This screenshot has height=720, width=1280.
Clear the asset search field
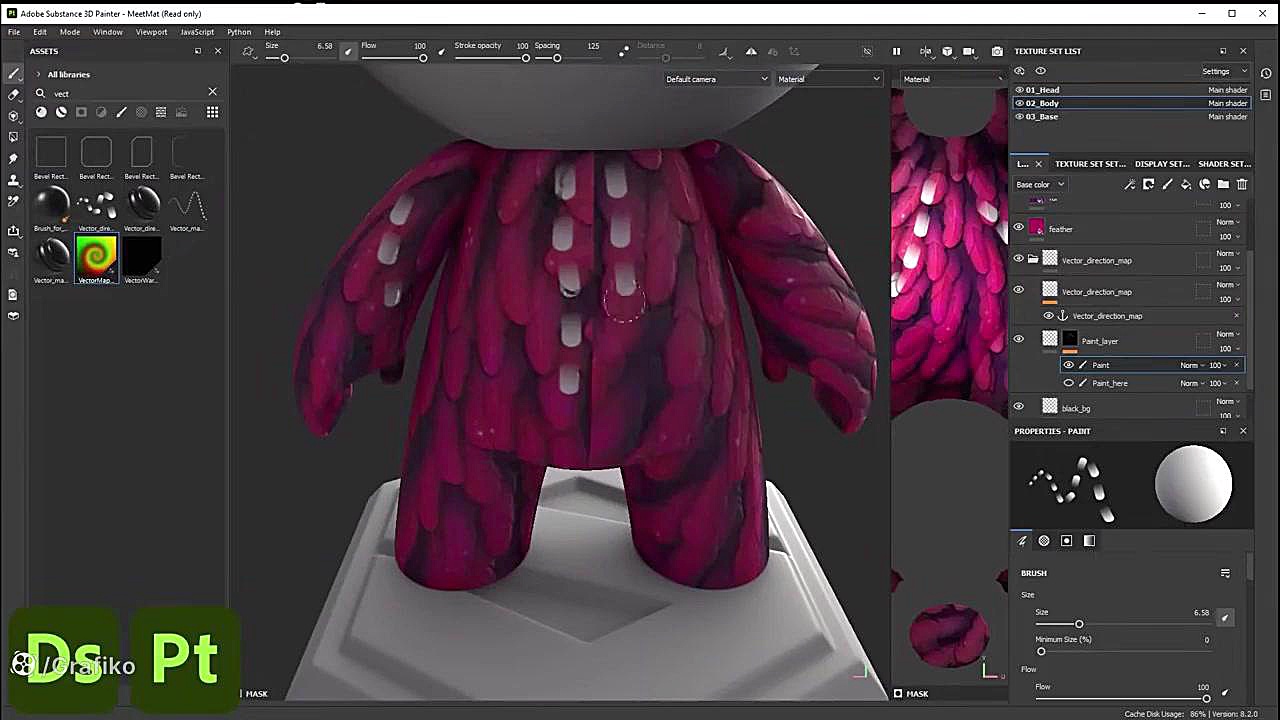(212, 92)
